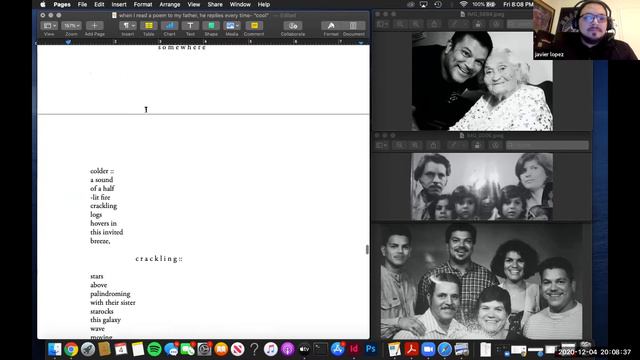Click lock icon in second Preview window toolbar

[x=477, y=145]
